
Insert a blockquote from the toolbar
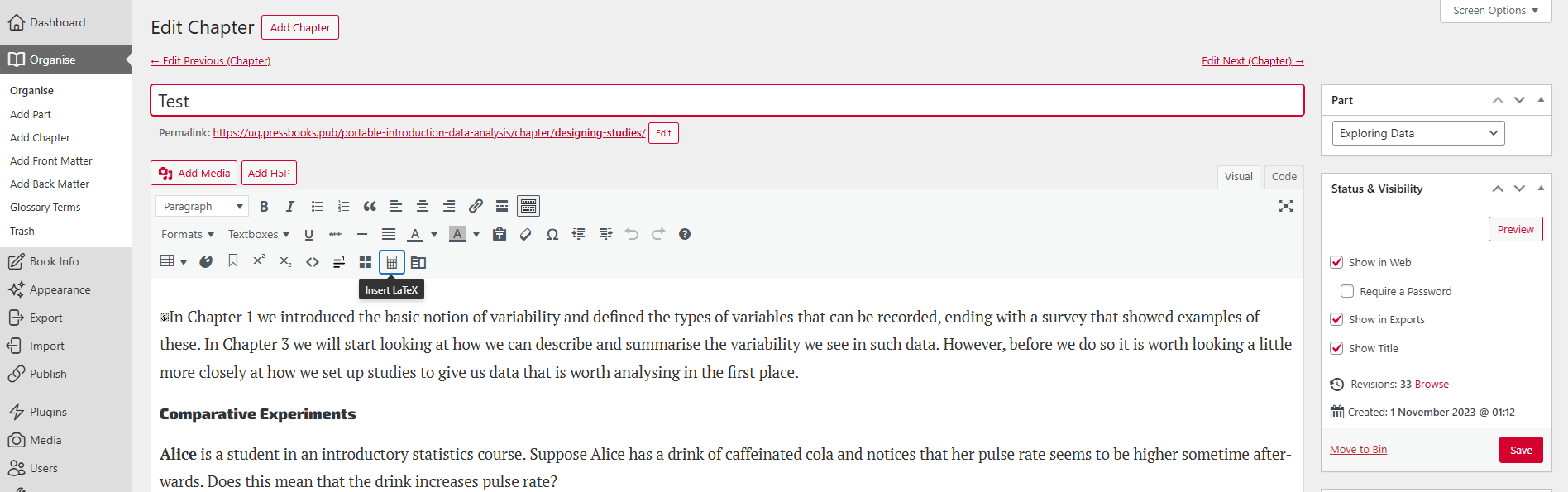click(x=370, y=206)
